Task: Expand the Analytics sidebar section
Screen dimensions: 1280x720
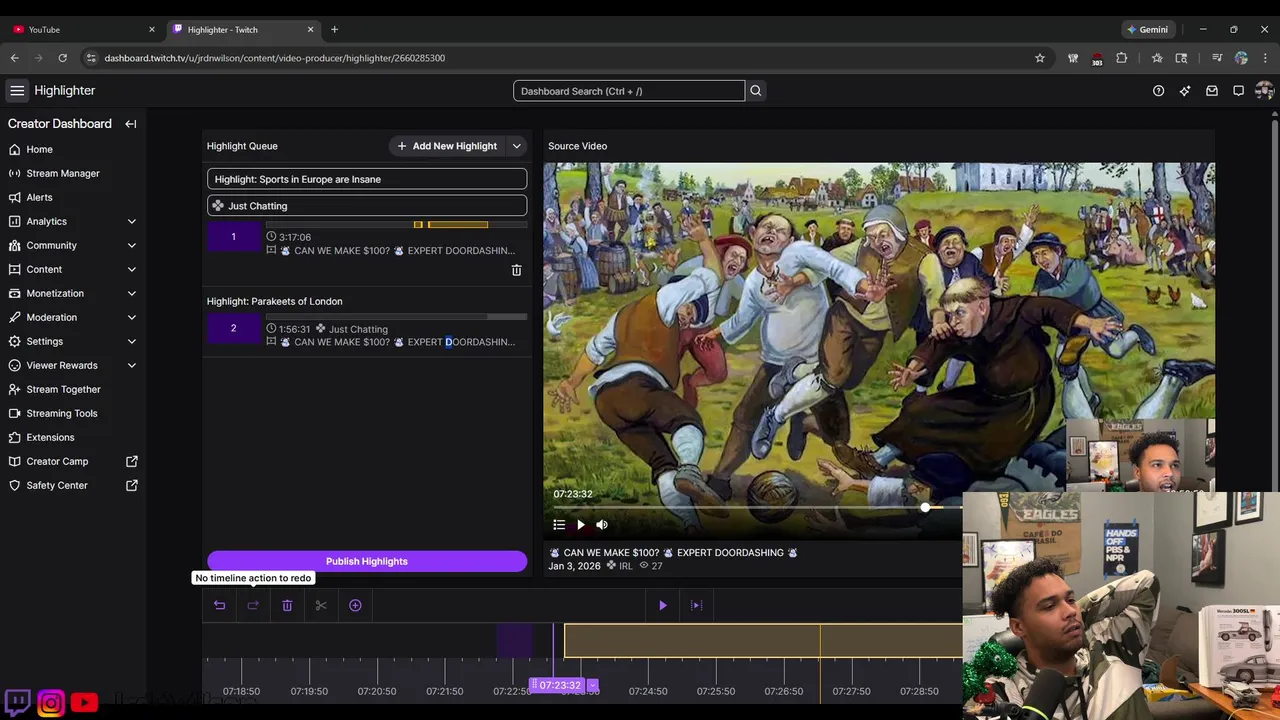Action: tap(132, 221)
